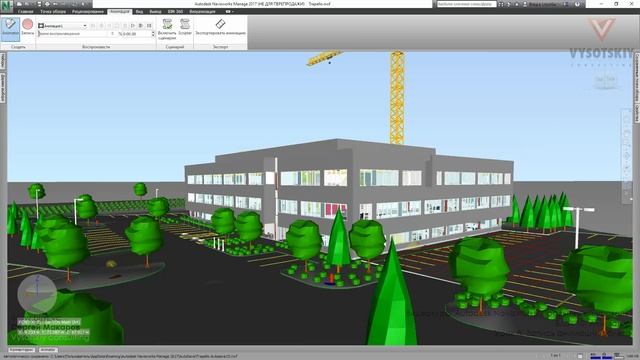Click the Animator tool in the Create panel
The image size is (640, 360).
pyautogui.click(x=10, y=28)
